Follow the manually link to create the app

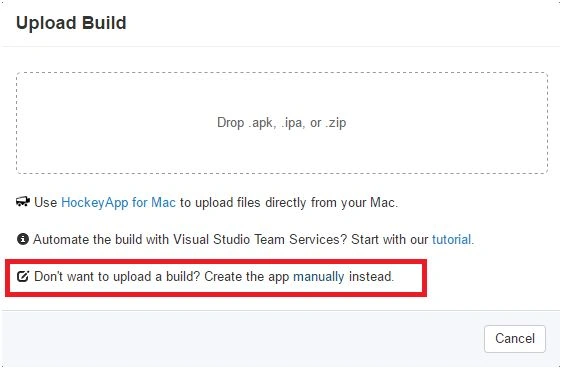319,277
